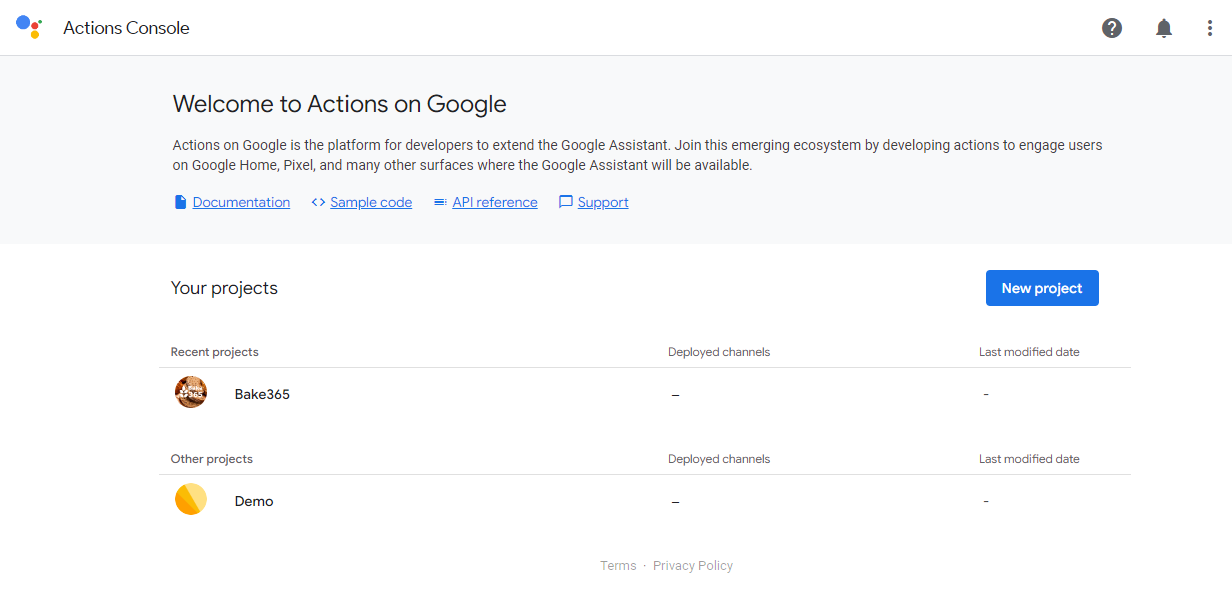Open the Terms link in footer
This screenshot has width=1232, height=601.
(618, 566)
